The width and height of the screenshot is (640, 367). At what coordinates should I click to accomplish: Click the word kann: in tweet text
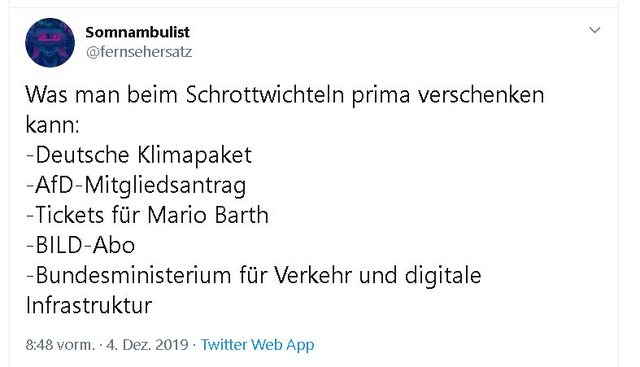[52, 125]
